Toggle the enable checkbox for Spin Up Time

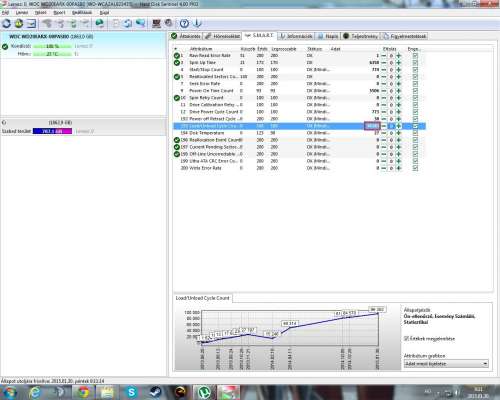click(415, 63)
